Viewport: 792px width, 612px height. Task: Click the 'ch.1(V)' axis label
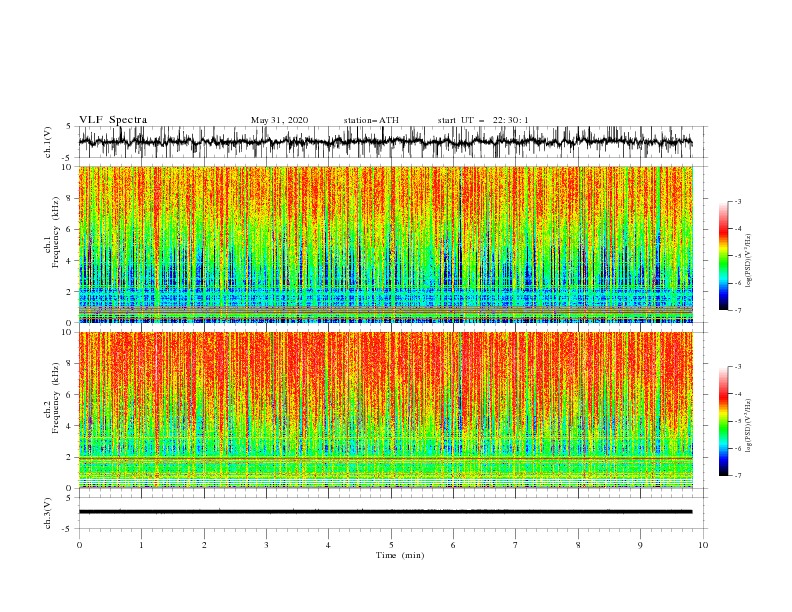(48, 142)
